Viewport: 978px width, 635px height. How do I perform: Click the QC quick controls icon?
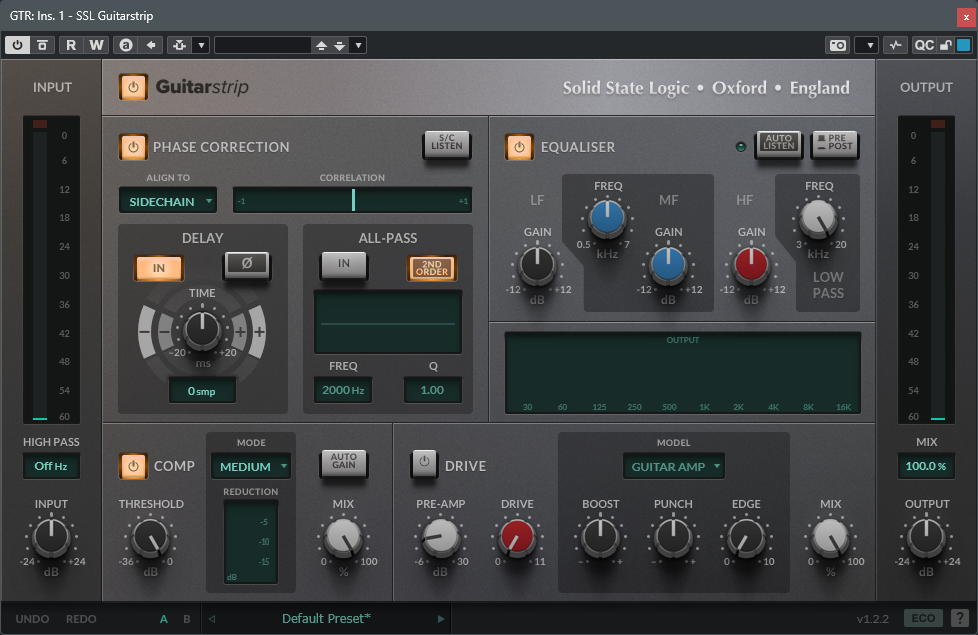coord(923,45)
